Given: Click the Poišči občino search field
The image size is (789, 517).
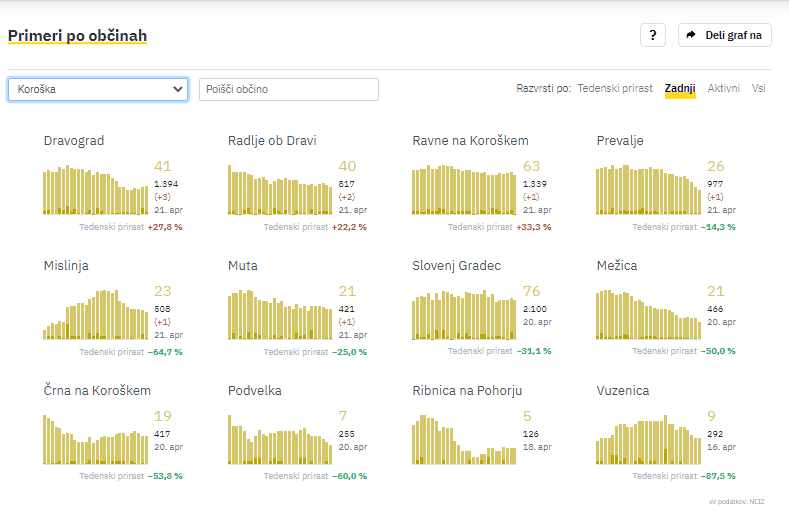Looking at the screenshot, I should pyautogui.click(x=288, y=89).
